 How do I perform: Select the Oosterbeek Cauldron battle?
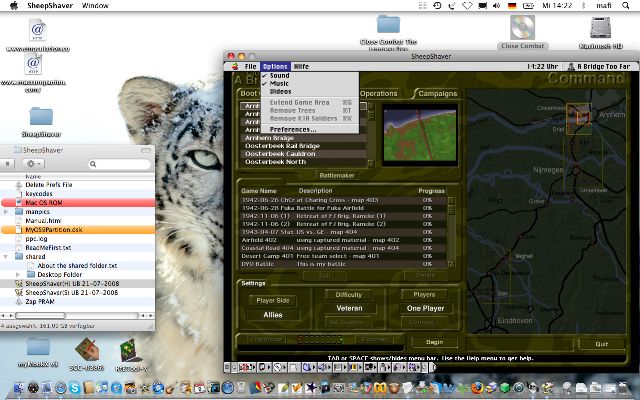tap(303, 154)
